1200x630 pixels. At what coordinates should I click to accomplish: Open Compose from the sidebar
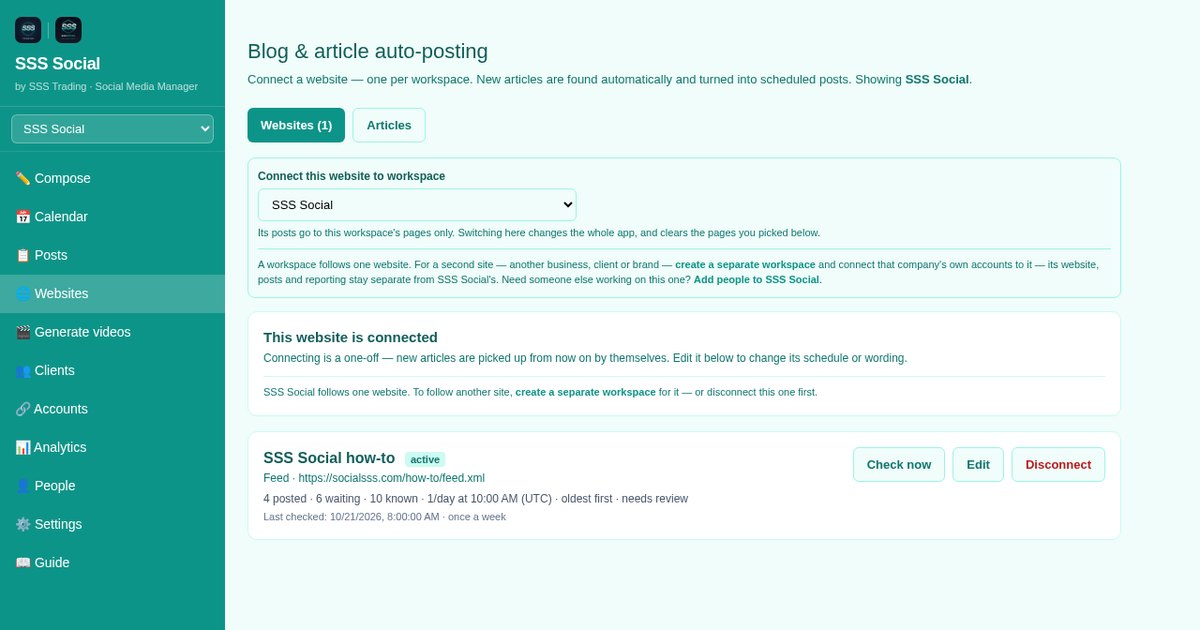112,178
